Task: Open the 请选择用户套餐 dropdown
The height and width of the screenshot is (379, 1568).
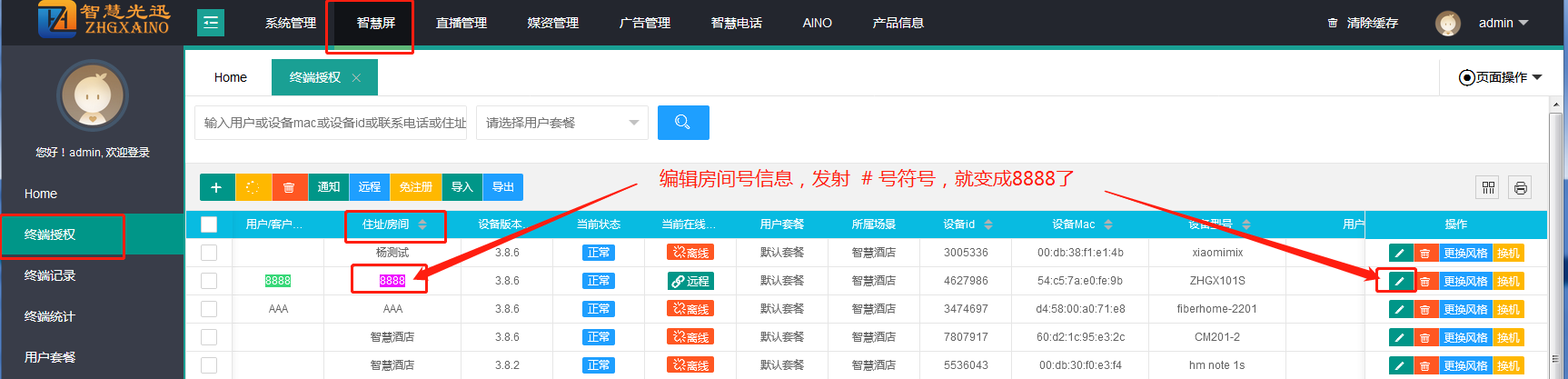Action: pos(561,123)
